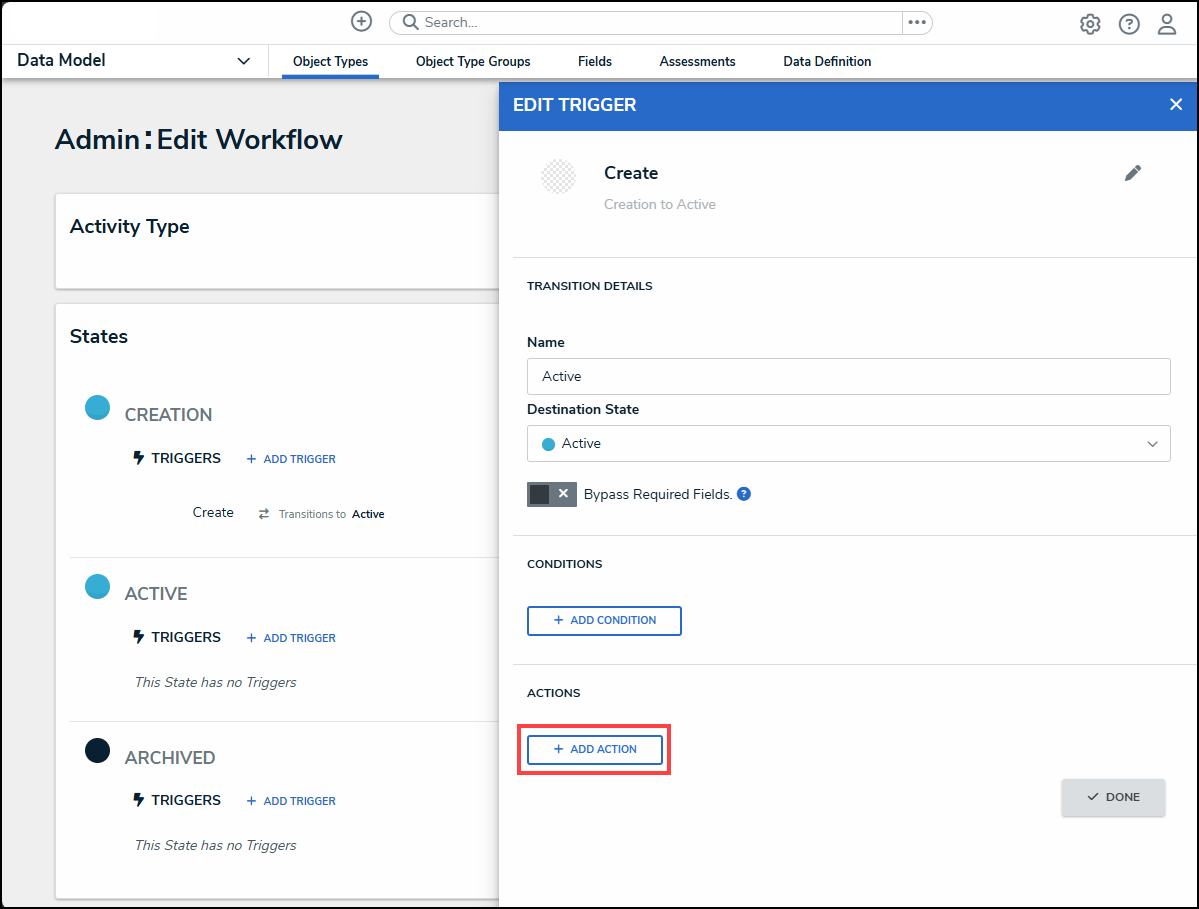Open the search options ellipsis
This screenshot has width=1199, height=909.
coord(917,22)
